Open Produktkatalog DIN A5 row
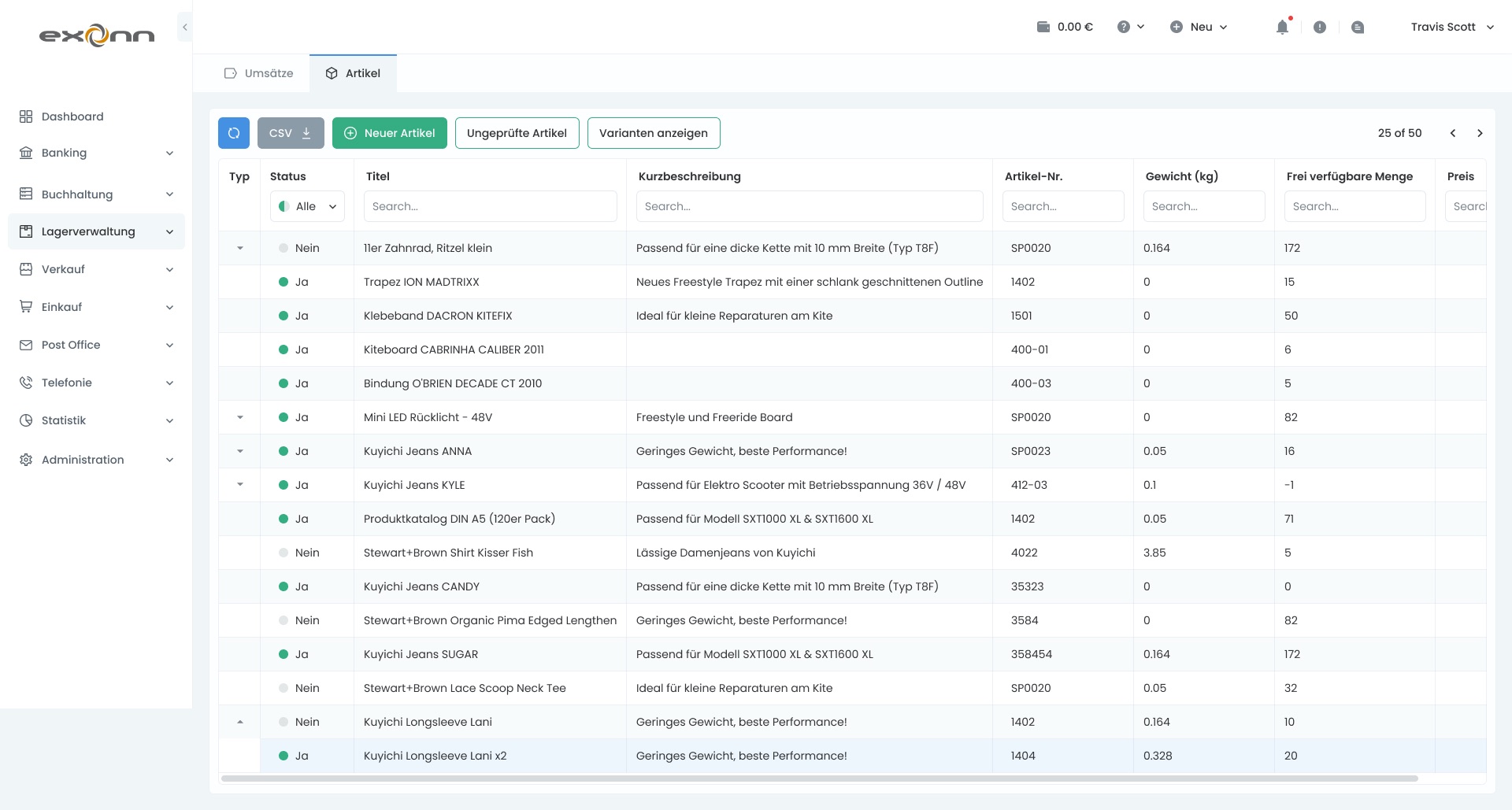Screen dimensions: 1512x810 pyautogui.click(x=852, y=519)
